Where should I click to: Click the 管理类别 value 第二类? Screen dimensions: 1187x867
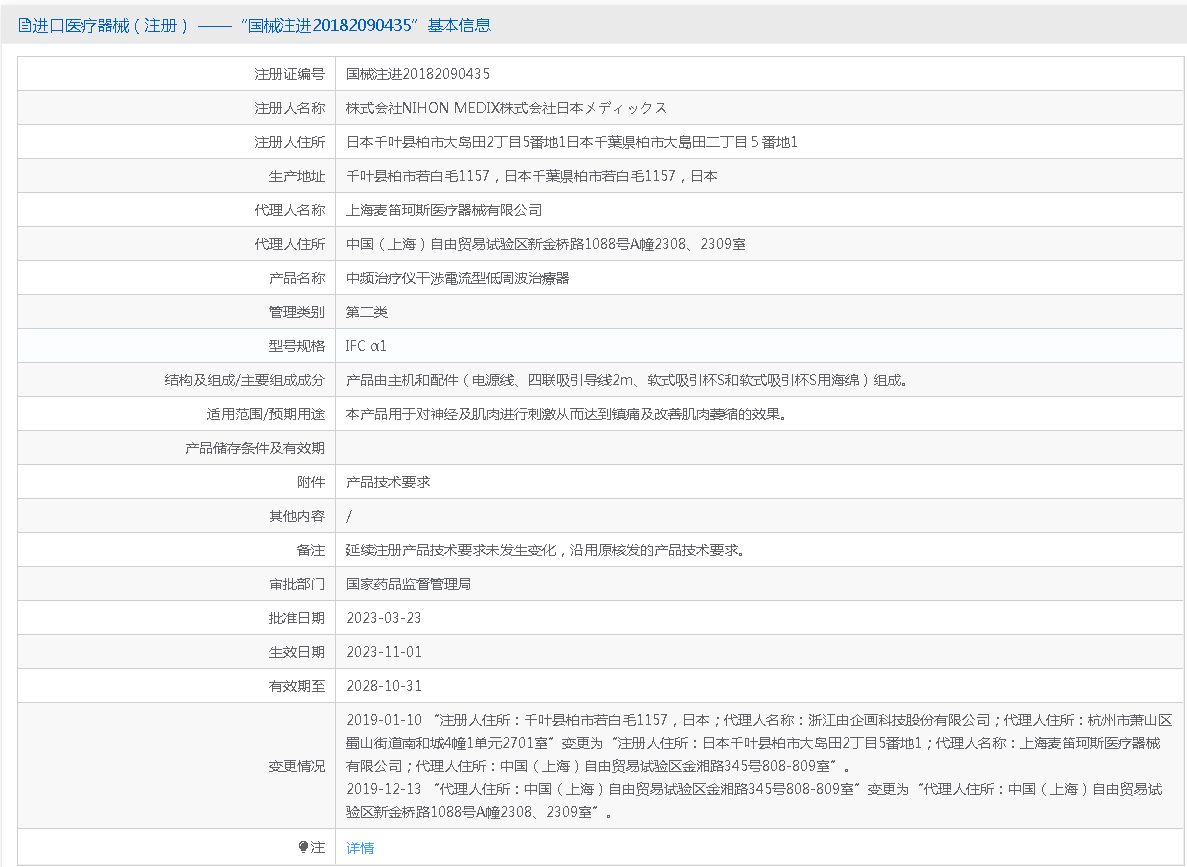coord(367,312)
